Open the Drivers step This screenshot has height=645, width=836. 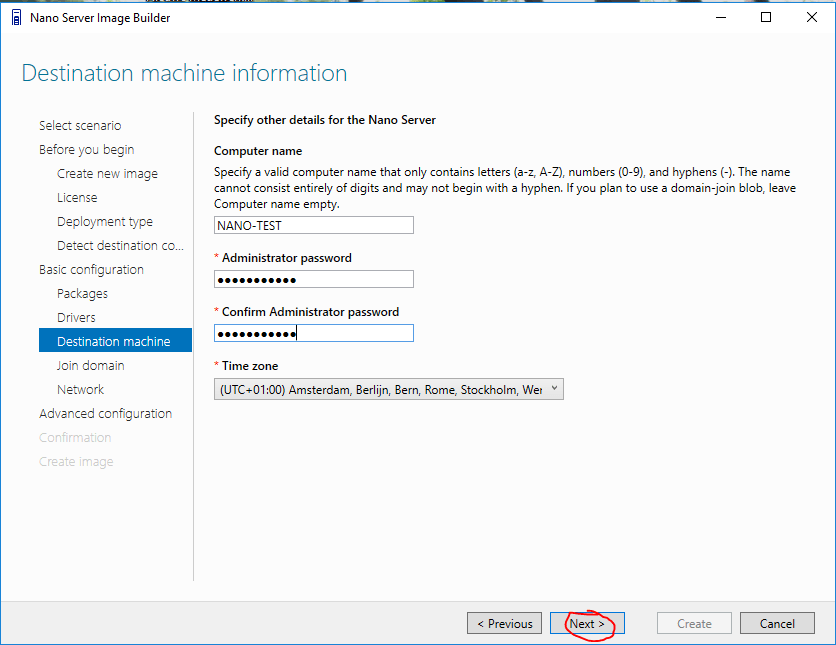(76, 318)
